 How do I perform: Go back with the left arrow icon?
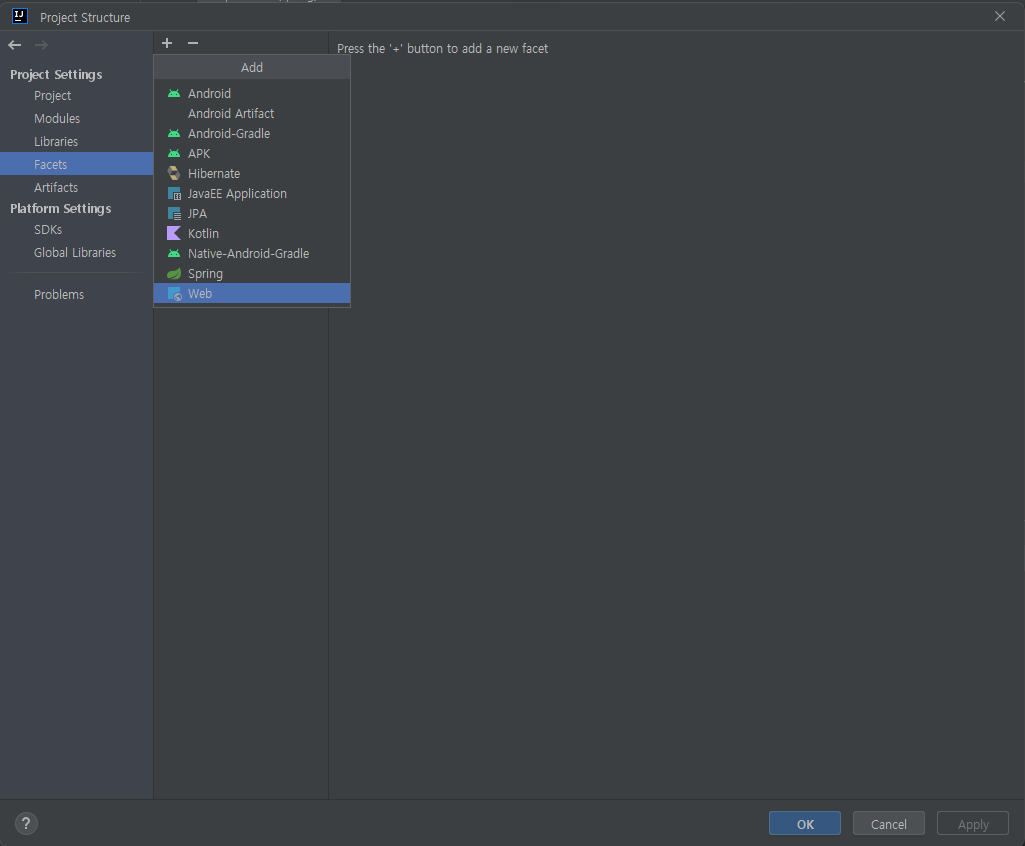(14, 45)
